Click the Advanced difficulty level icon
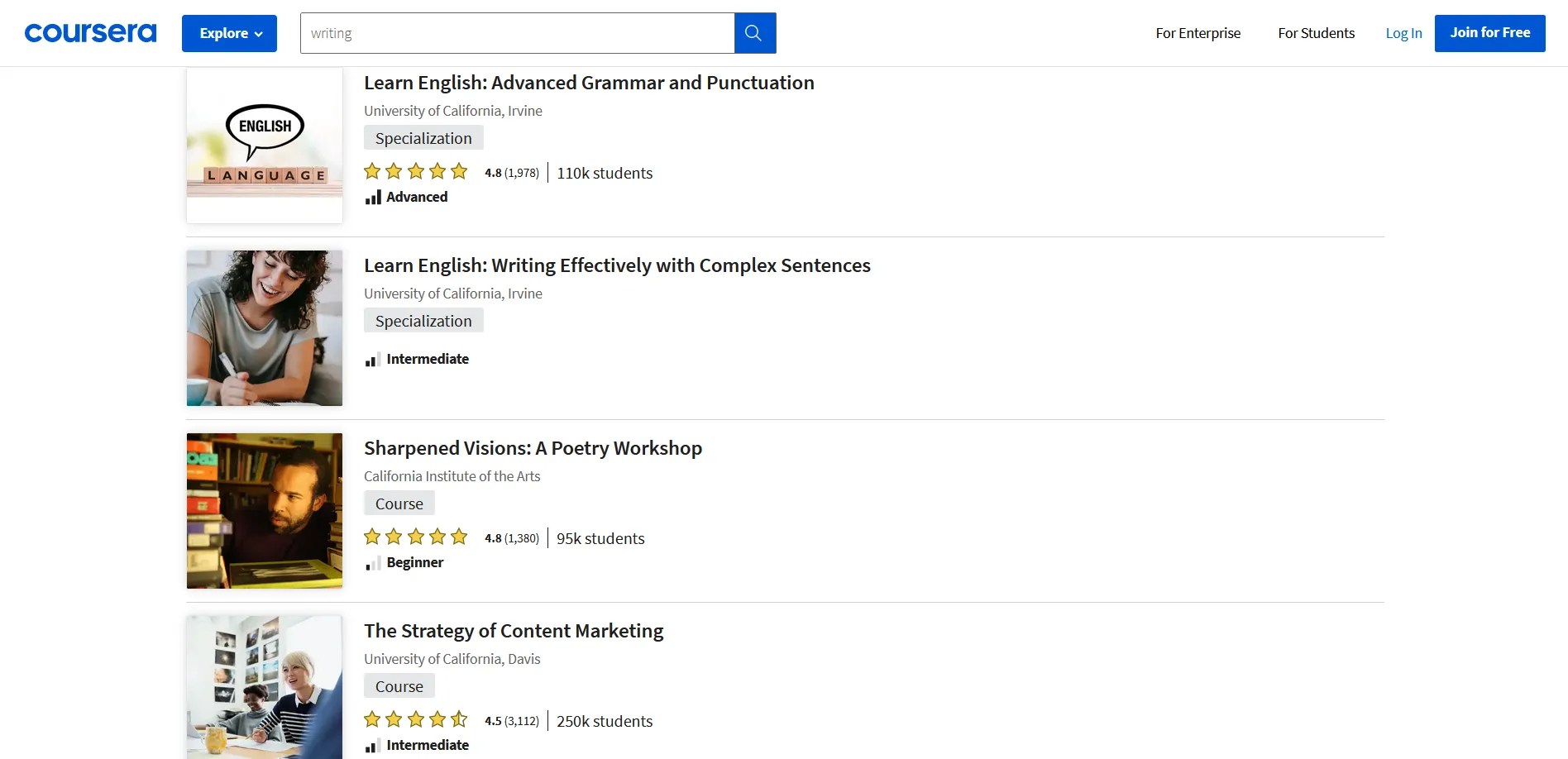 click(x=373, y=197)
